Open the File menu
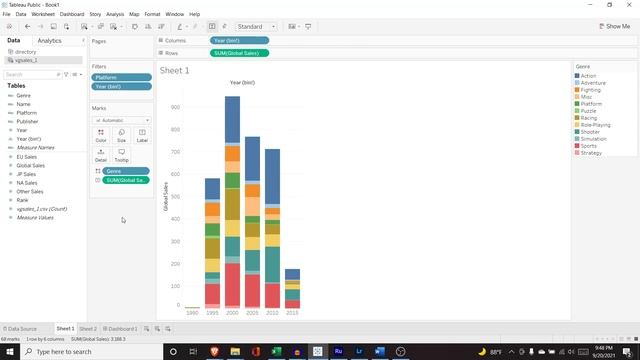The height and width of the screenshot is (360, 640). coord(7,14)
